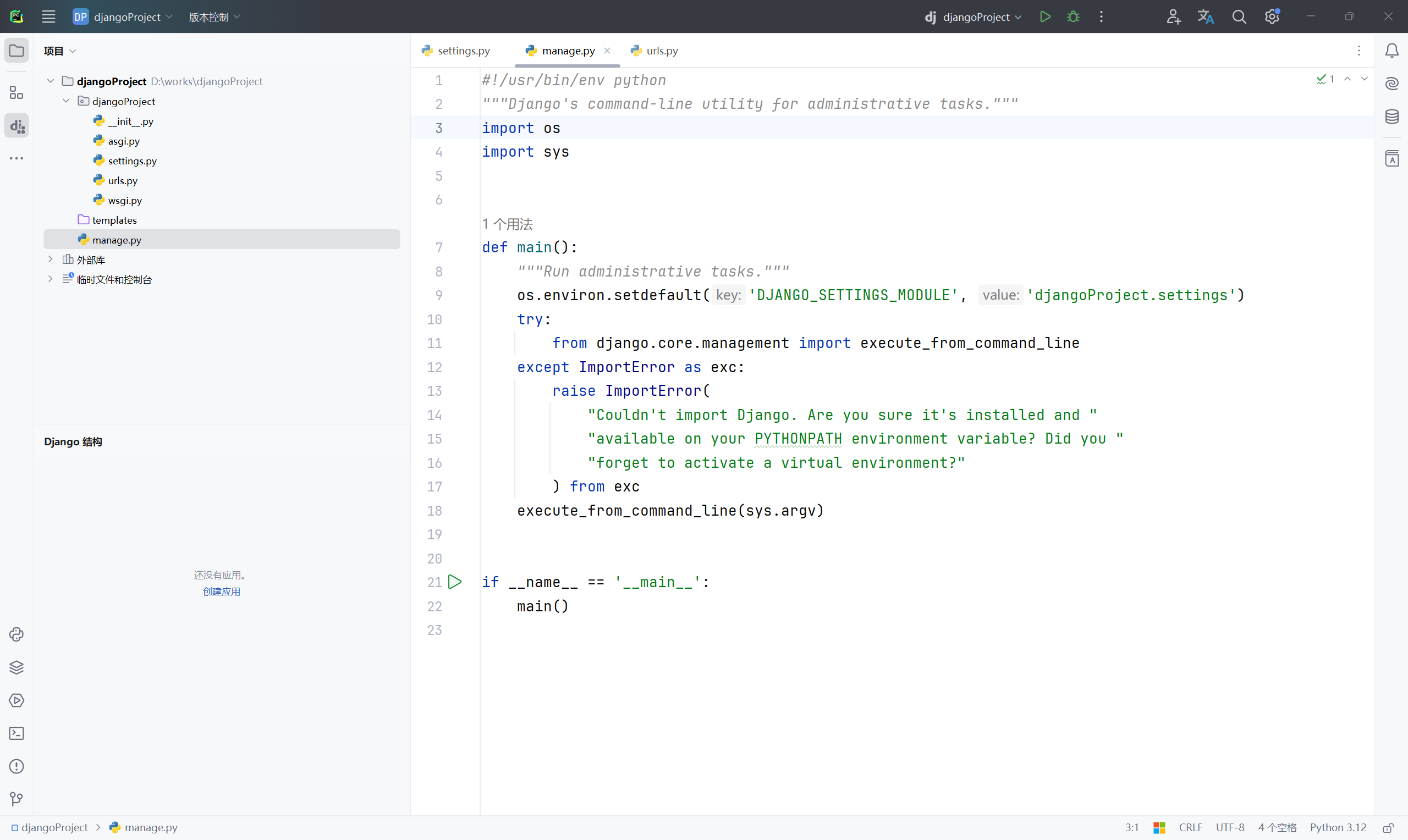Viewport: 1408px width, 840px height.
Task: Click manage.py breadcrumb in navigation bar
Action: click(x=144, y=827)
